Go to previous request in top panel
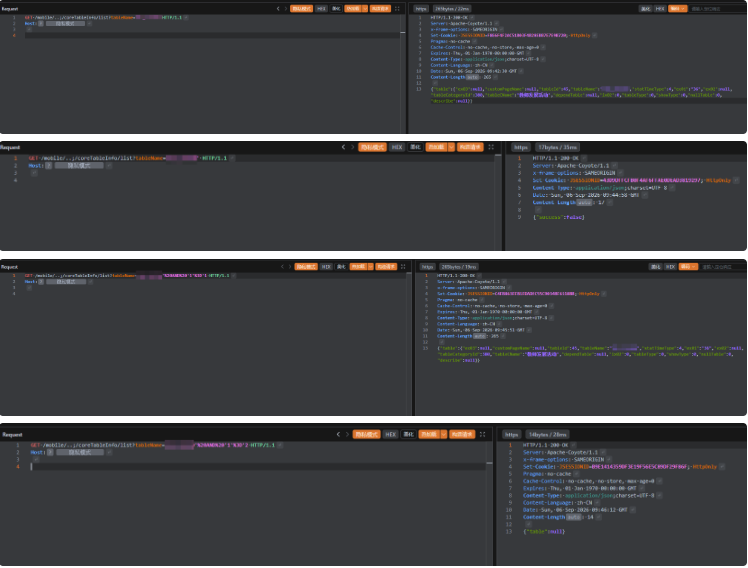The image size is (748, 568). pyautogui.click(x=278, y=9)
